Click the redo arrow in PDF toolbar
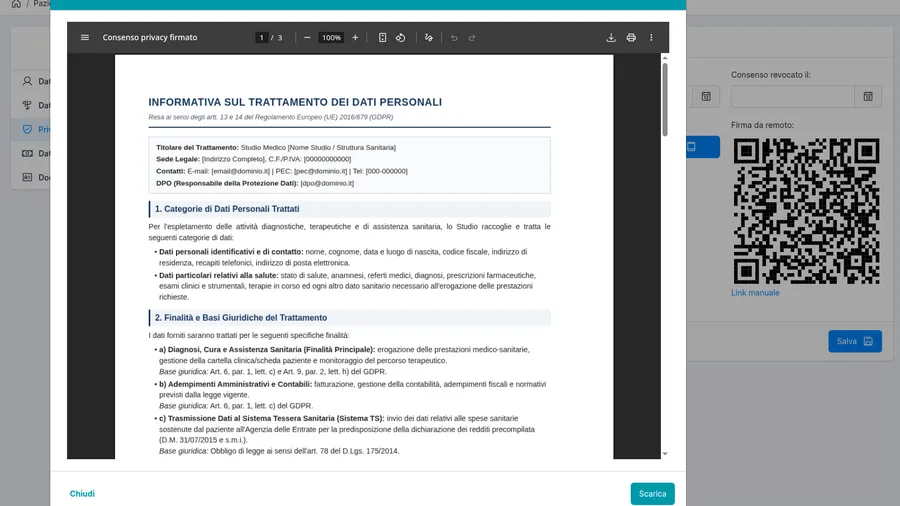Image resolution: width=900 pixels, height=506 pixels. tap(472, 37)
